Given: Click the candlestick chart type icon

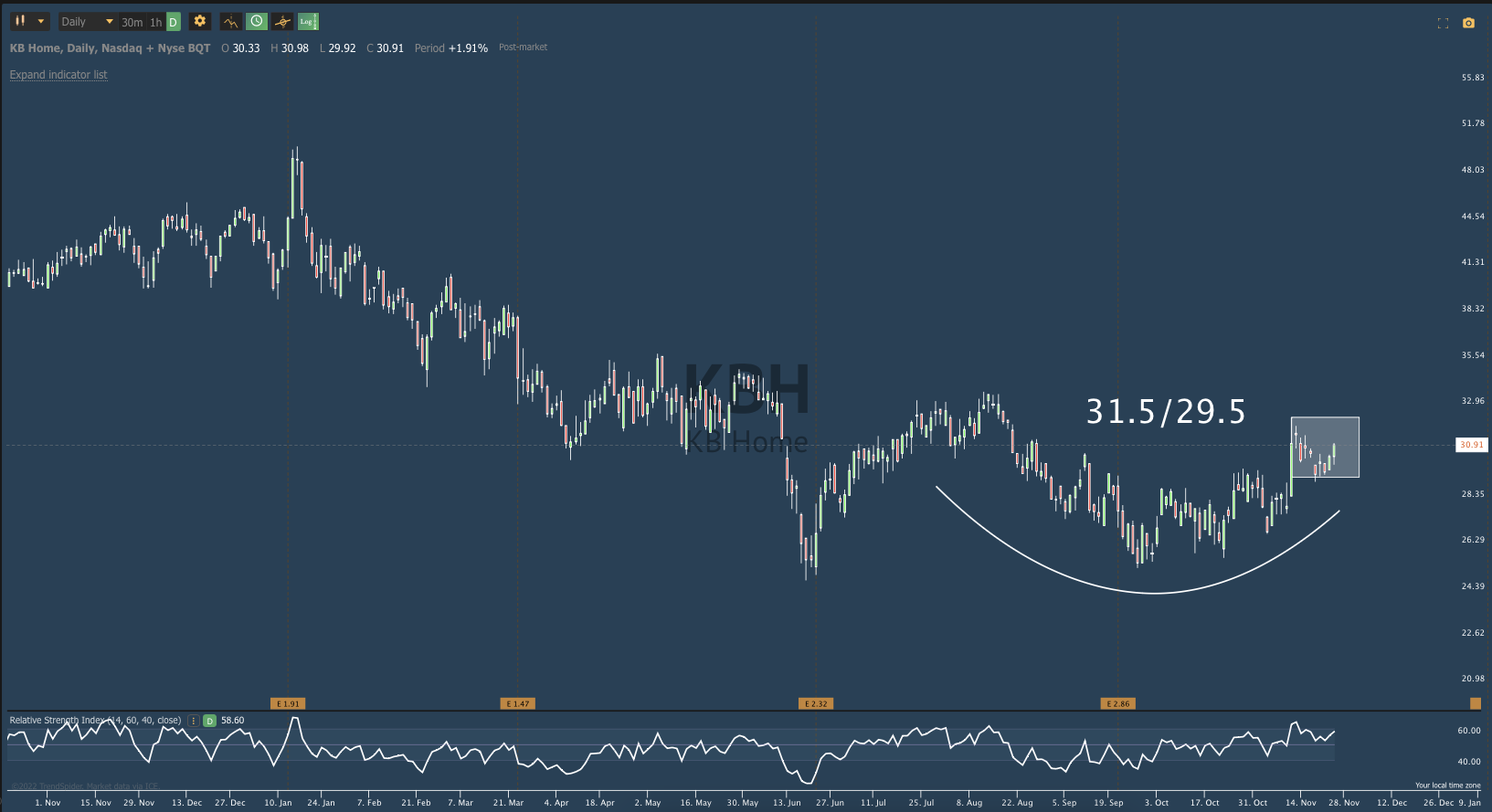Looking at the screenshot, I should pos(20,21).
